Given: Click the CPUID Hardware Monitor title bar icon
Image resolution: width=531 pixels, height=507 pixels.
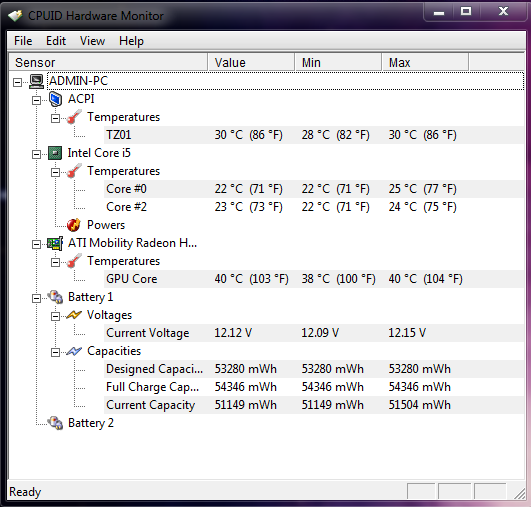Looking at the screenshot, I should [x=15, y=16].
